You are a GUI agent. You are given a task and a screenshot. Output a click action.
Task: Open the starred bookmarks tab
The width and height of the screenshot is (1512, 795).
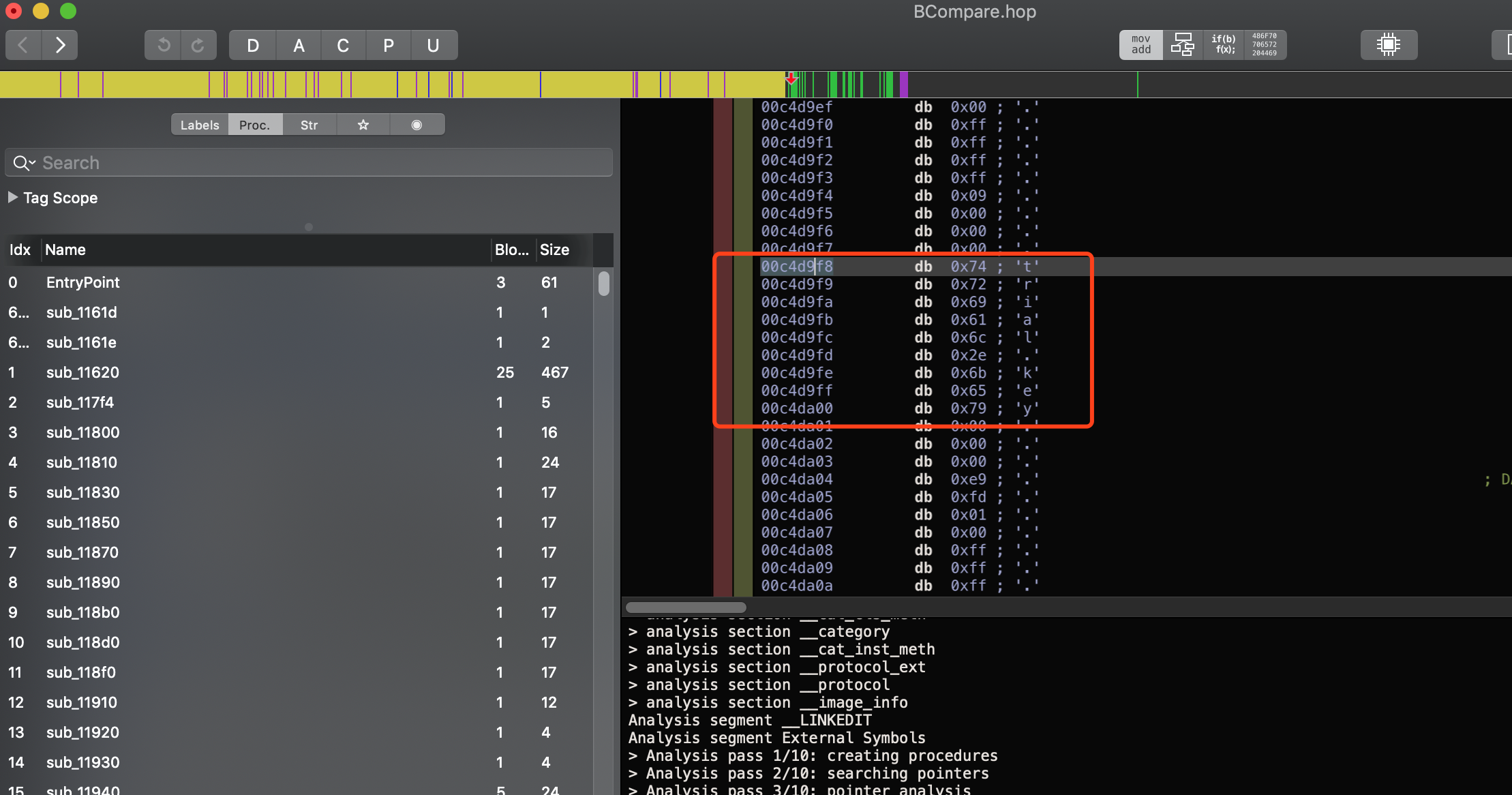(363, 125)
